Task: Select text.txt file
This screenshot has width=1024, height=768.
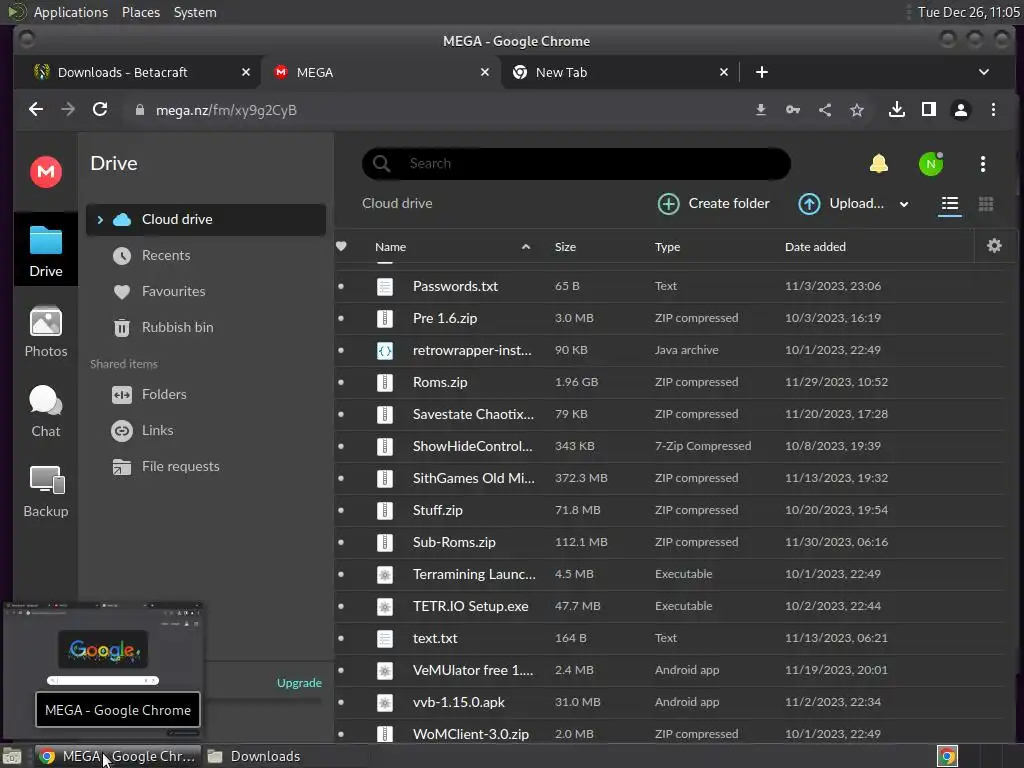Action: [669, 638]
